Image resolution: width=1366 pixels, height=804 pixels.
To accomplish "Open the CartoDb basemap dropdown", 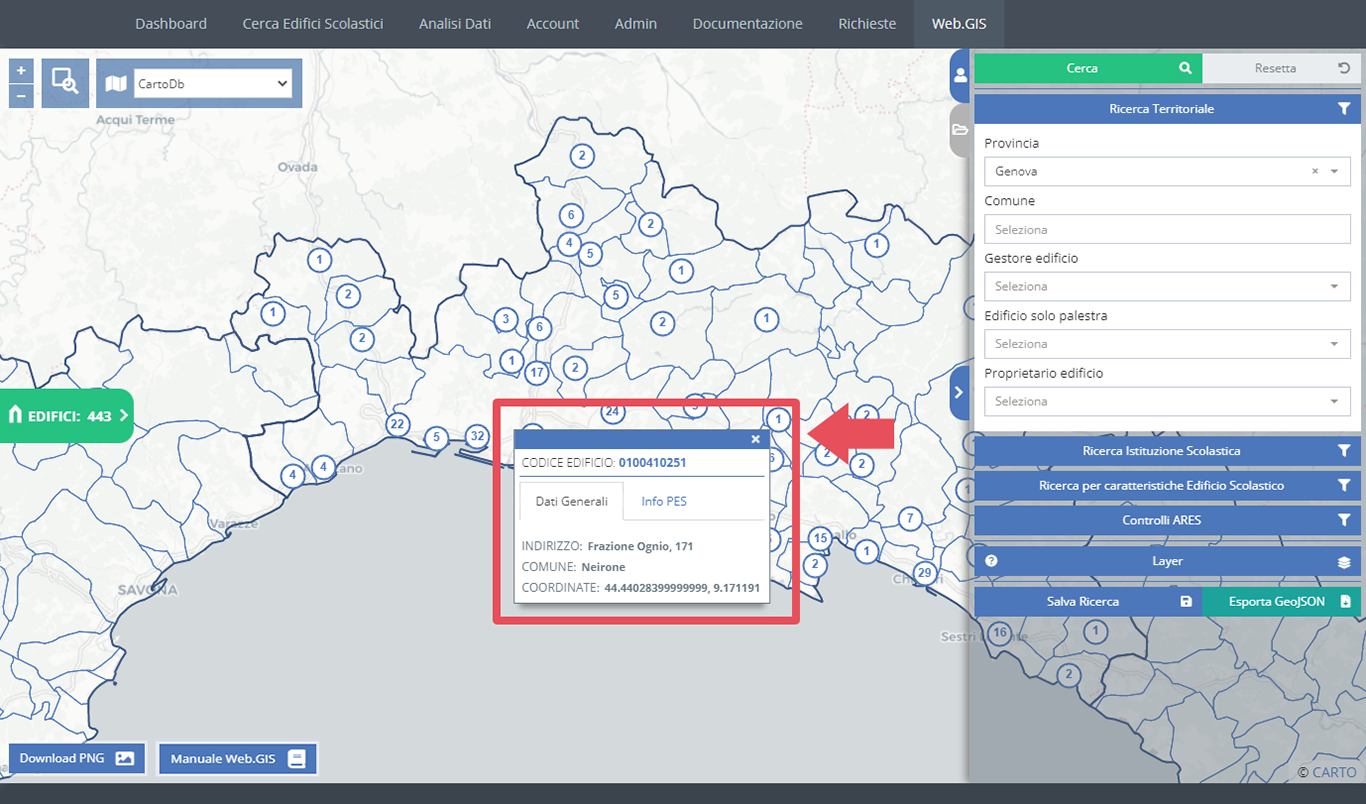I will [x=212, y=84].
